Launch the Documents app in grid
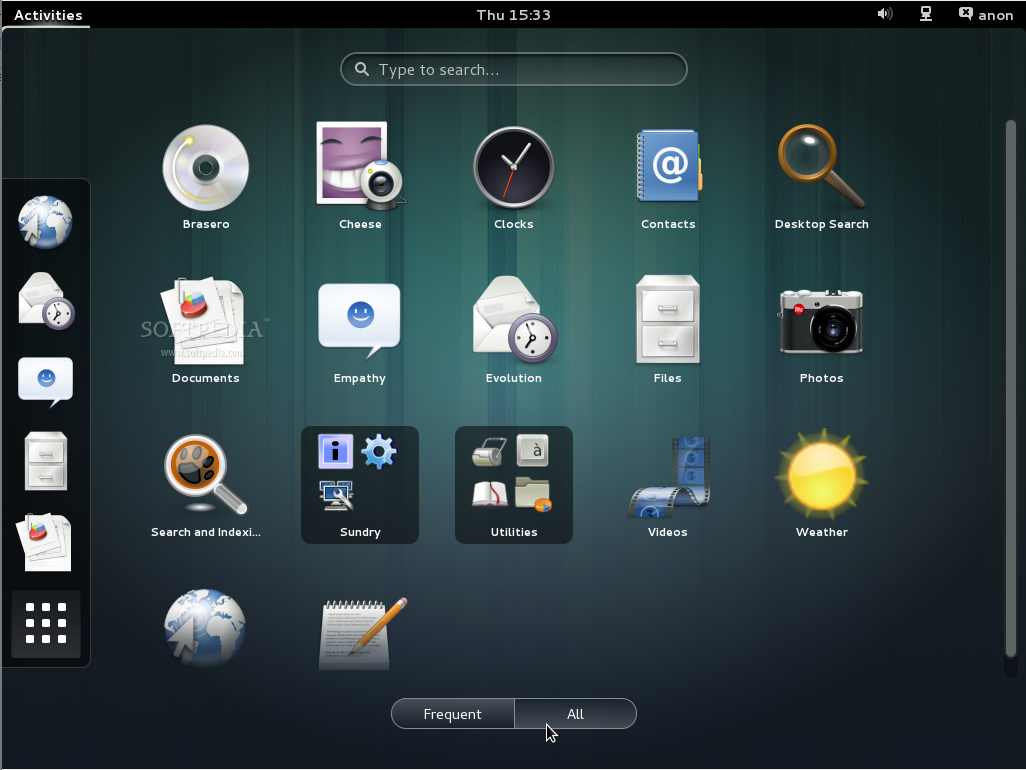 point(205,330)
